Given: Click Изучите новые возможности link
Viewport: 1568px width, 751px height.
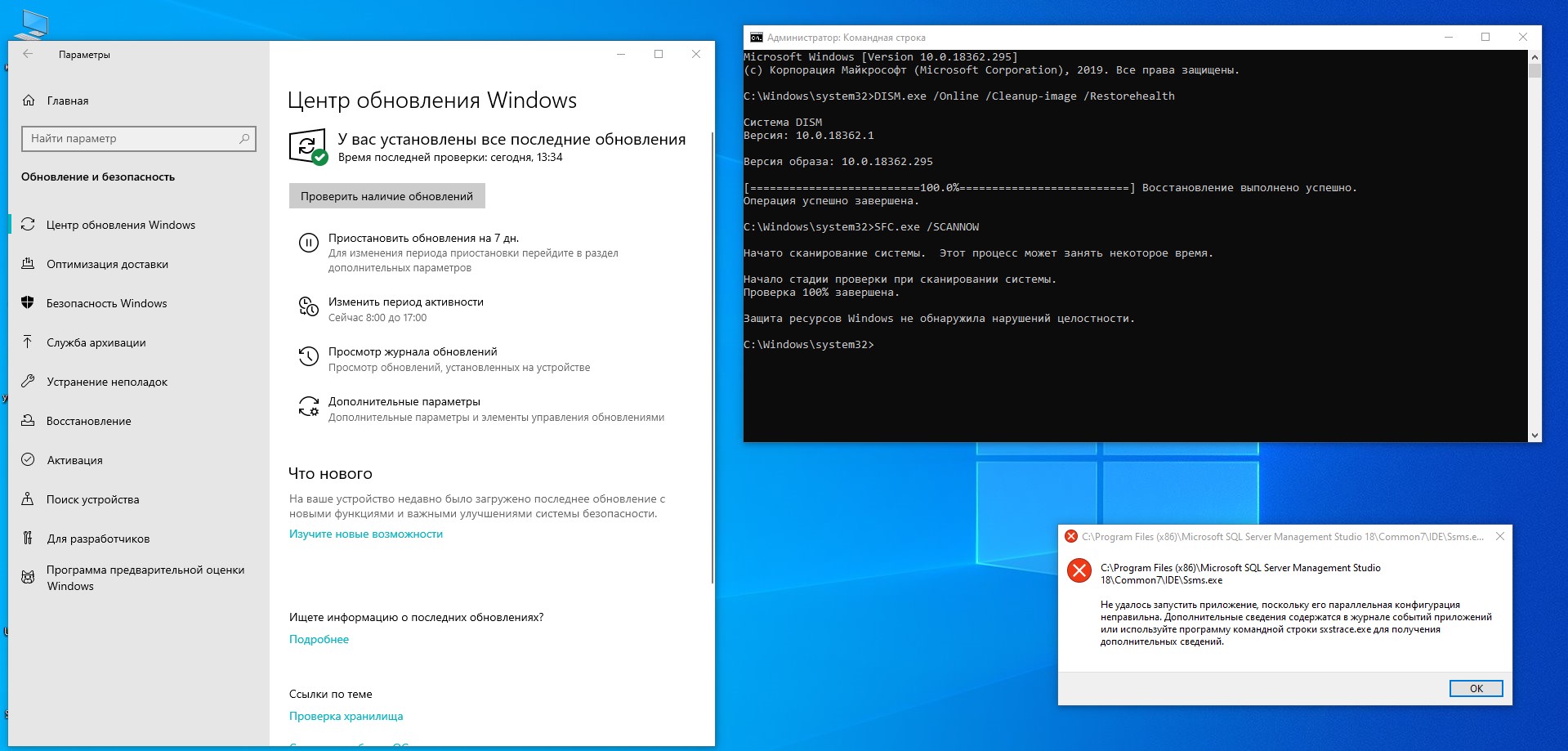Looking at the screenshot, I should pos(366,534).
